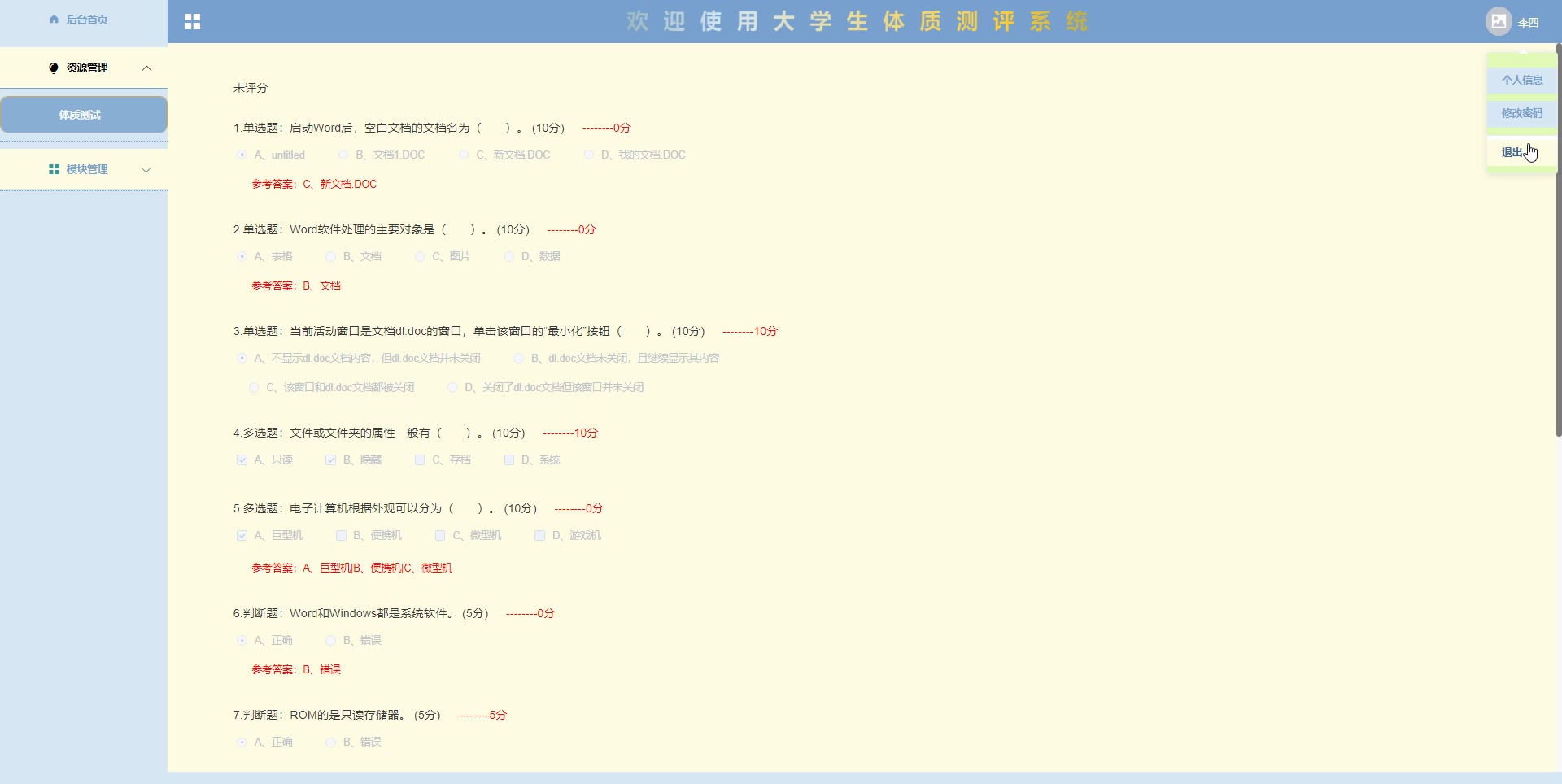Collapse the 资源管理 section chevron
This screenshot has width=1562, height=784.
coord(146,68)
